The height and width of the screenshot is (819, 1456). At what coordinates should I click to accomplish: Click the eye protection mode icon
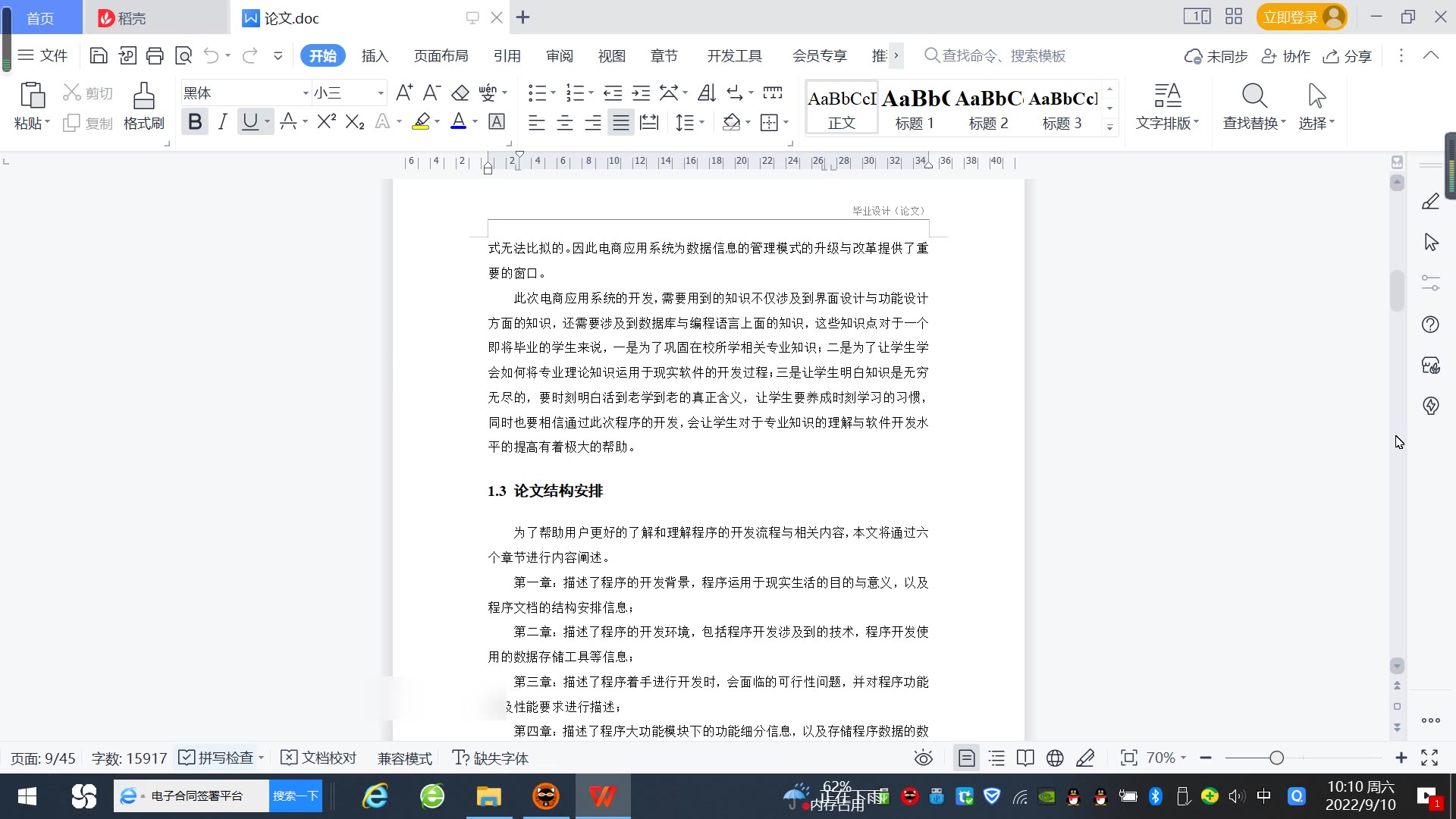click(923, 758)
